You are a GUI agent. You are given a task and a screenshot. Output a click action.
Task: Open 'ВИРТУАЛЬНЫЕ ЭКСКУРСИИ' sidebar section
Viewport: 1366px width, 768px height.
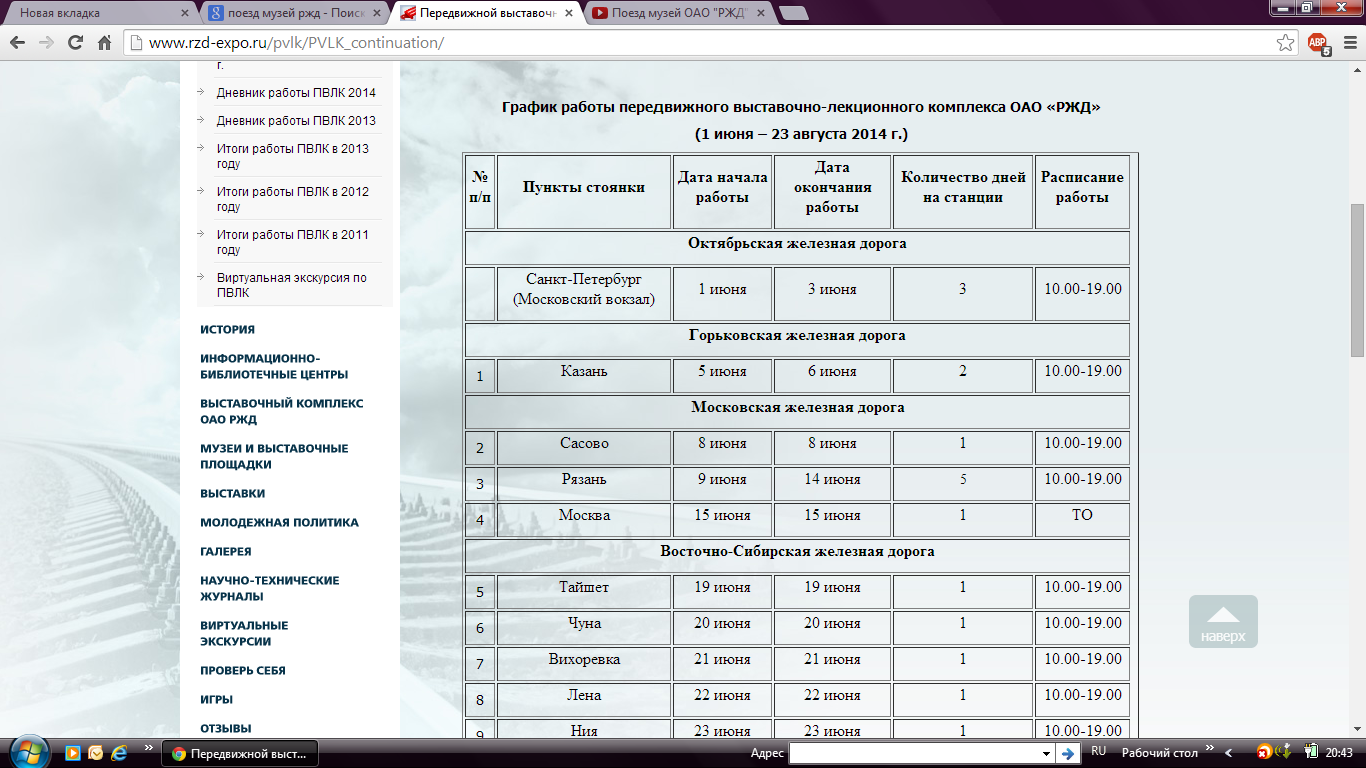coord(244,633)
